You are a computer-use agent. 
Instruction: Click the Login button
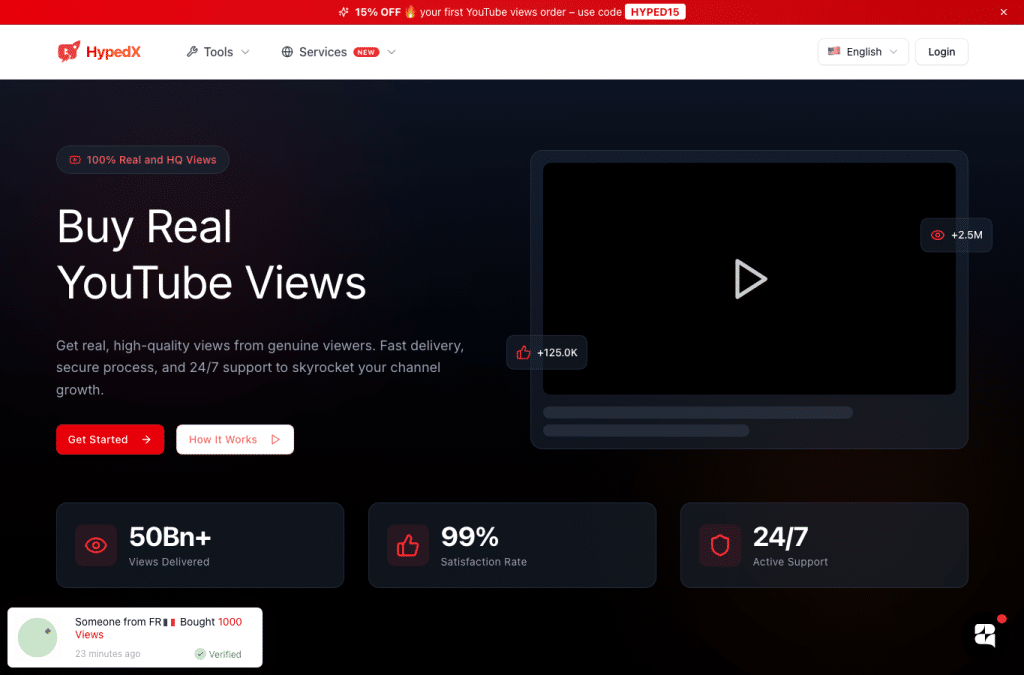(941, 52)
